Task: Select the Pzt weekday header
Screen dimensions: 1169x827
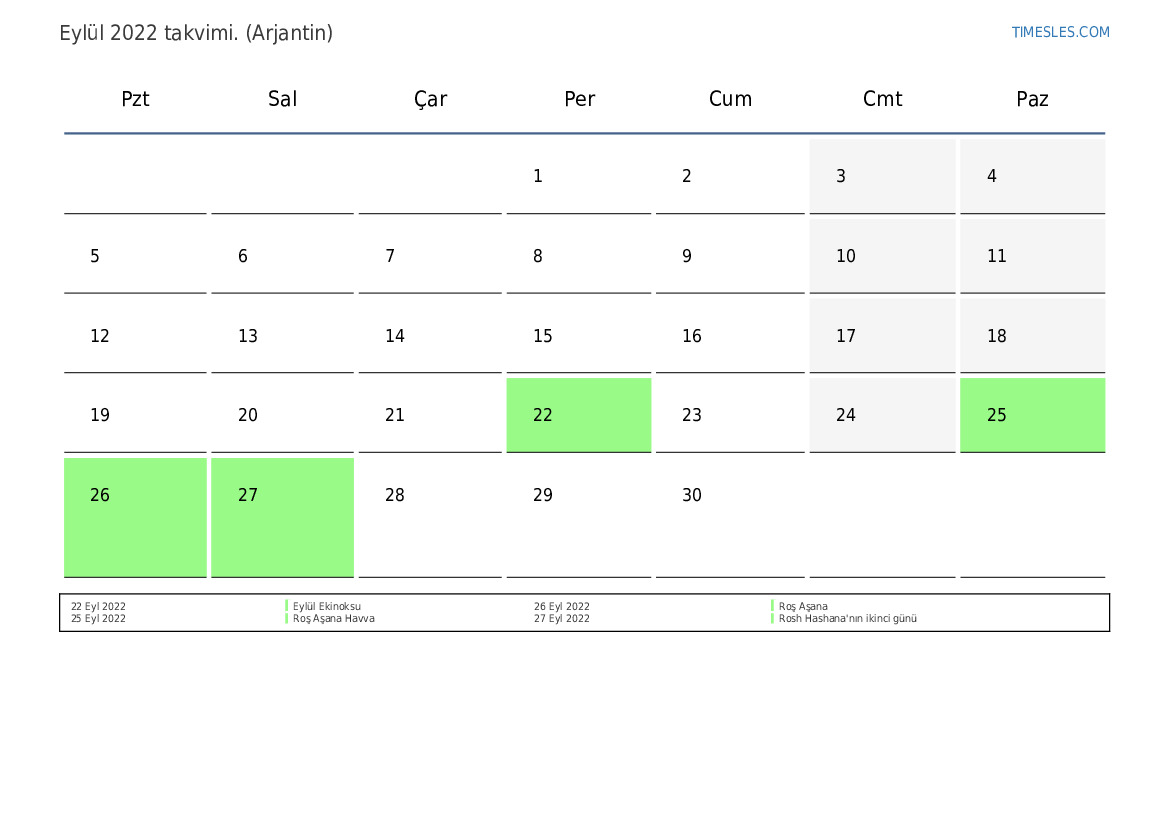Action: click(135, 98)
